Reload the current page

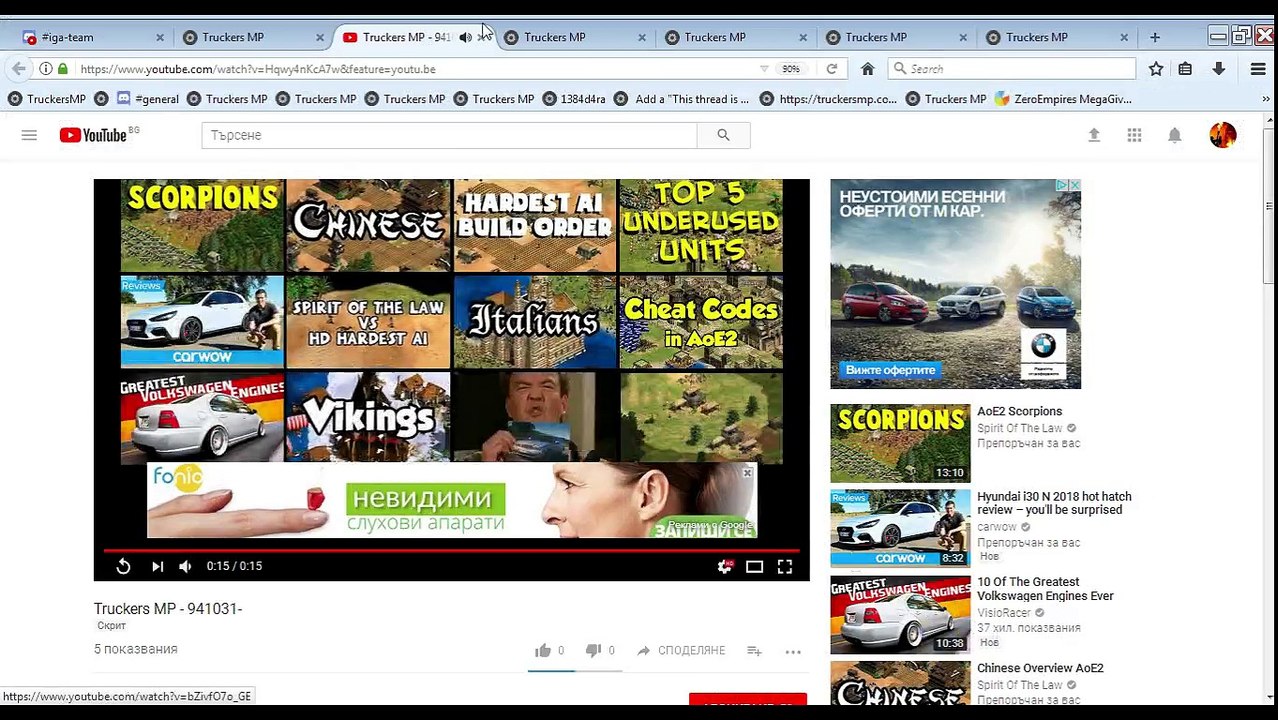pos(831,69)
